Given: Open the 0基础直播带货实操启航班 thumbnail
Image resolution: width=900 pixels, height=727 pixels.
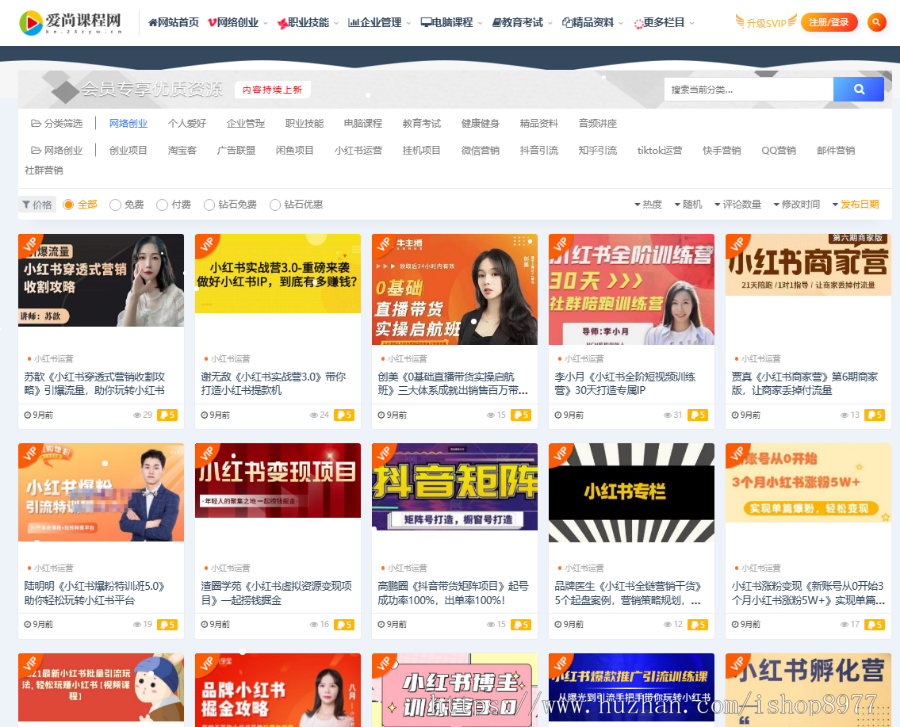Looking at the screenshot, I should (x=455, y=289).
